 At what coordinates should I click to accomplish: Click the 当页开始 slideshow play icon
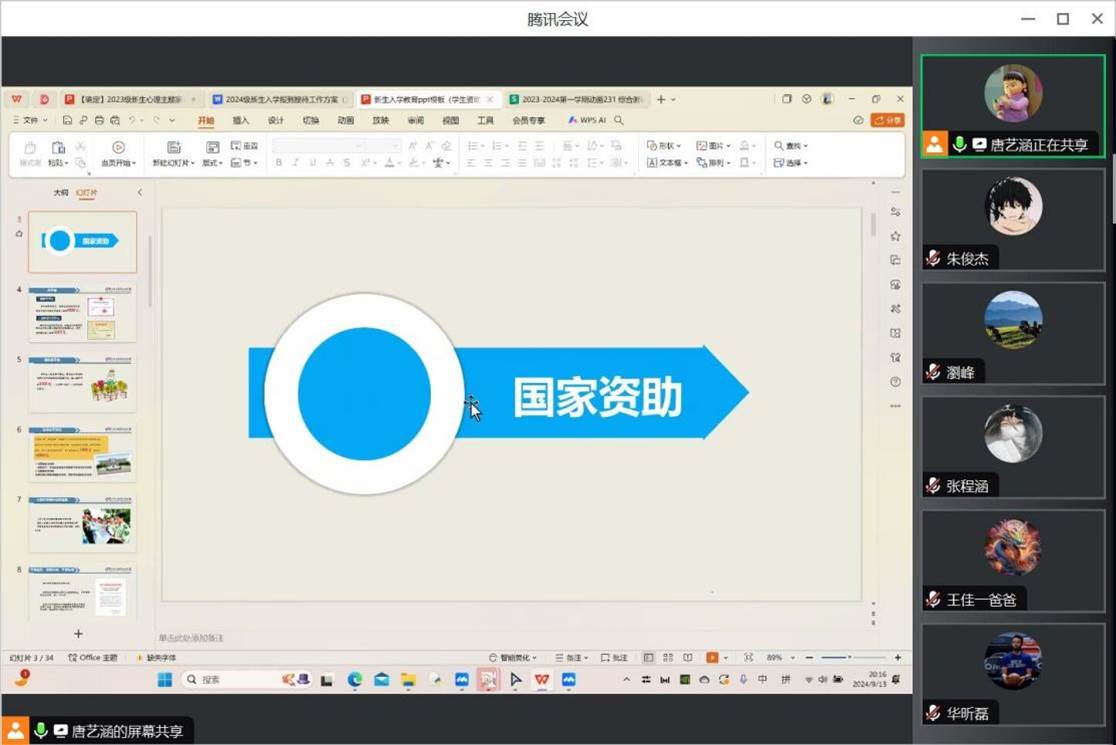118,147
